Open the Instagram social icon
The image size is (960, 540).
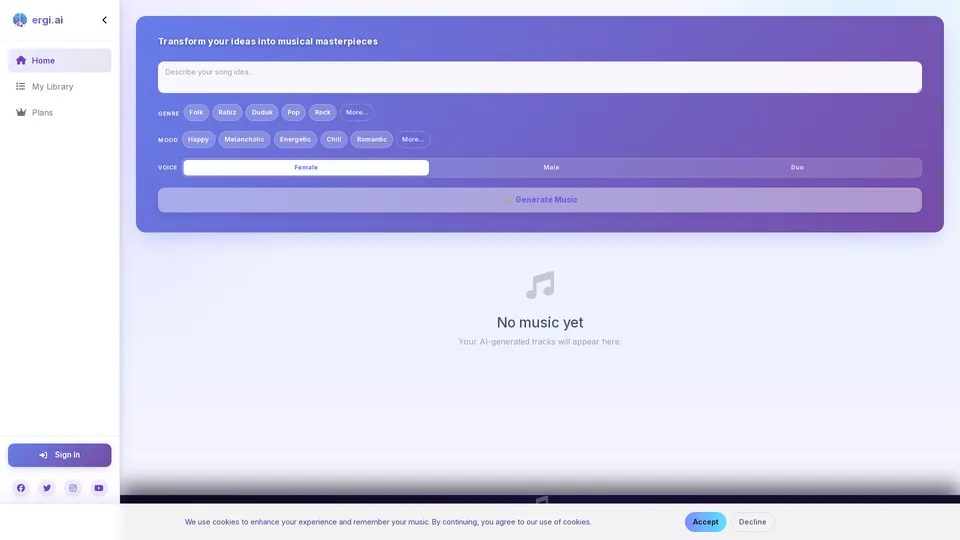click(x=73, y=488)
